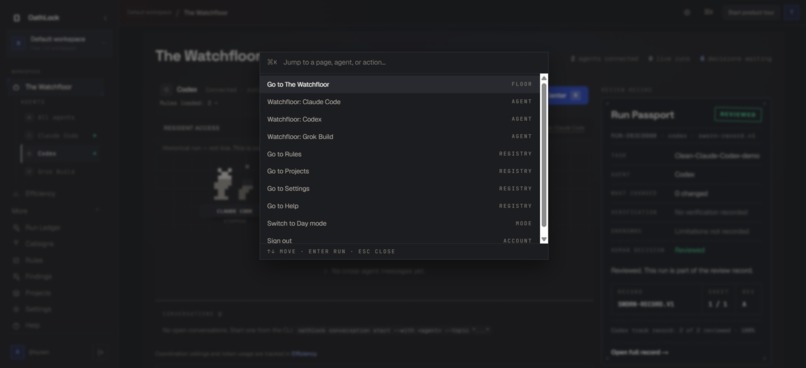Click the user avatar at the sidebar bottom
The image size is (806, 368).
click(17, 353)
